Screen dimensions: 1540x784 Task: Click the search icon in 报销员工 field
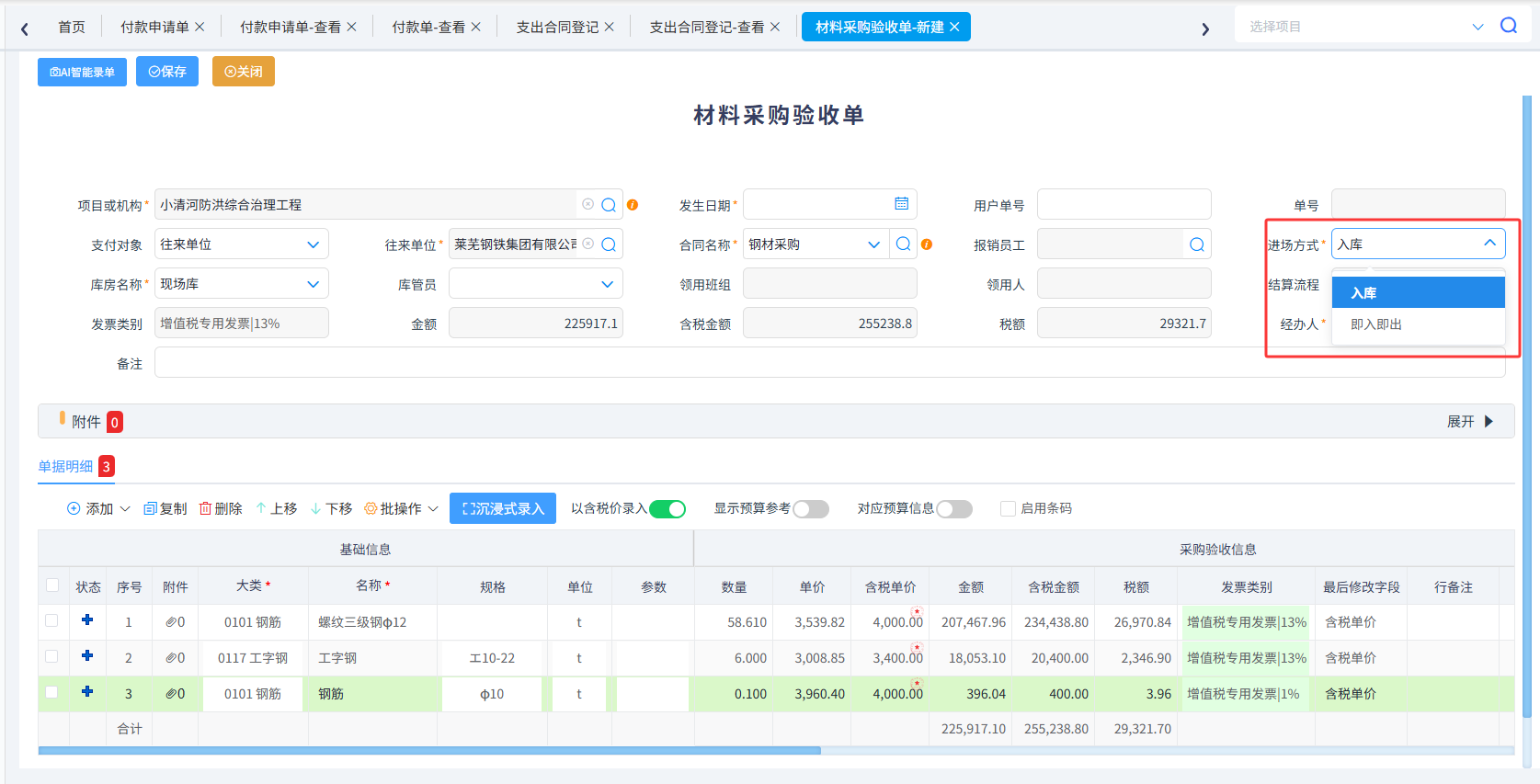pyautogui.click(x=1197, y=244)
